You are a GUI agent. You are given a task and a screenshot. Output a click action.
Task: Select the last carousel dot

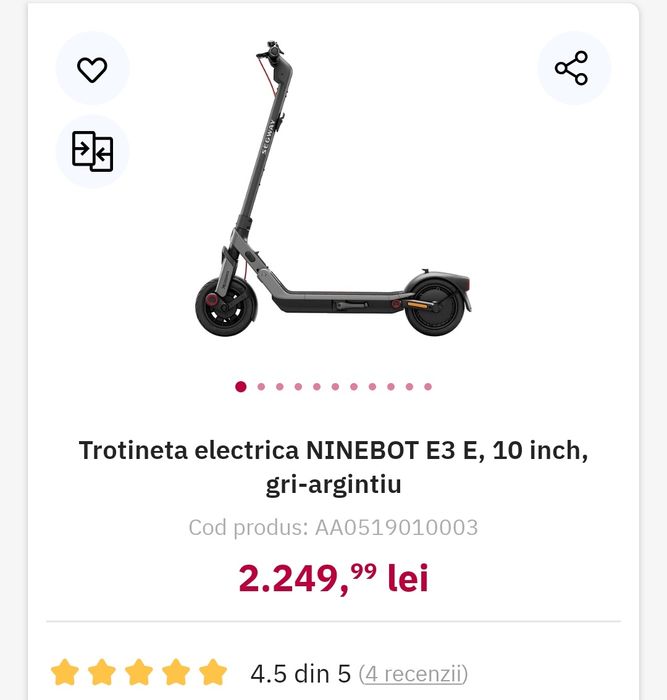tap(427, 387)
